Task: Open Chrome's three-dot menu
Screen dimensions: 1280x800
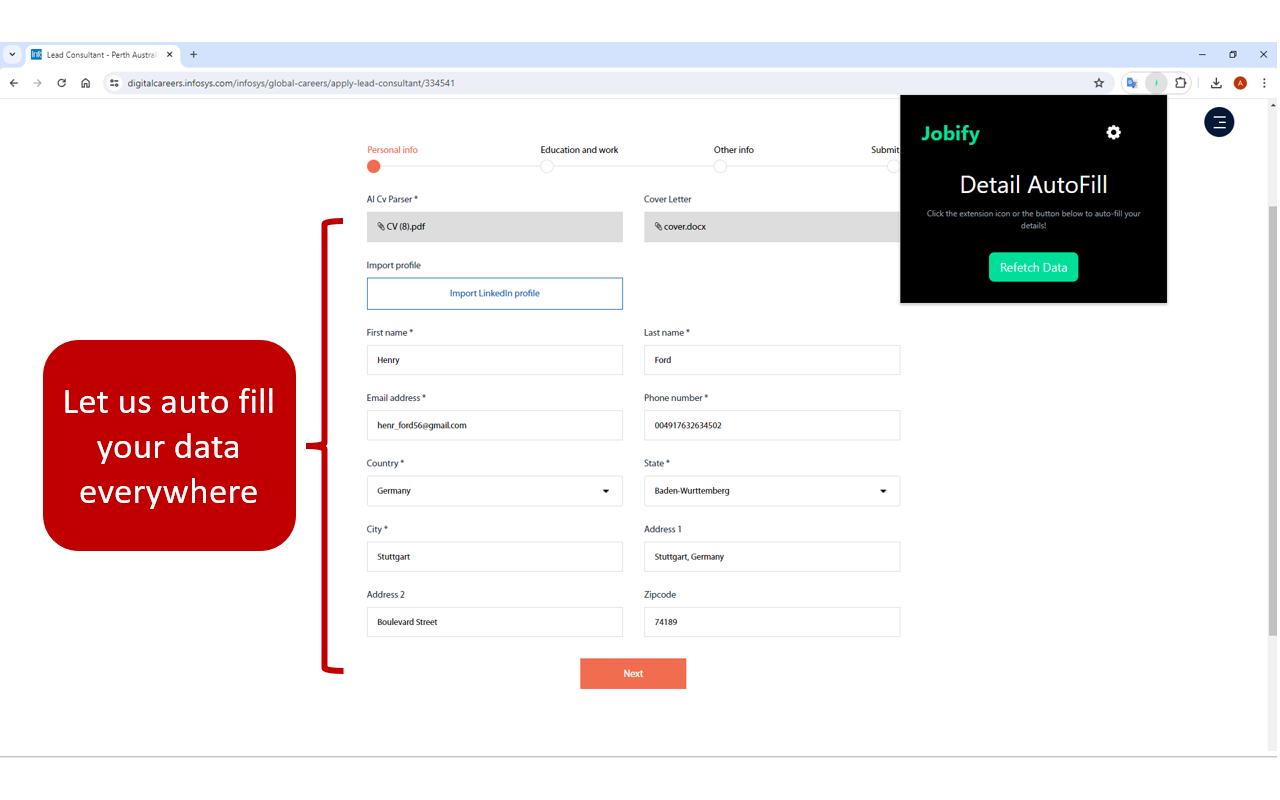Action: [1263, 83]
